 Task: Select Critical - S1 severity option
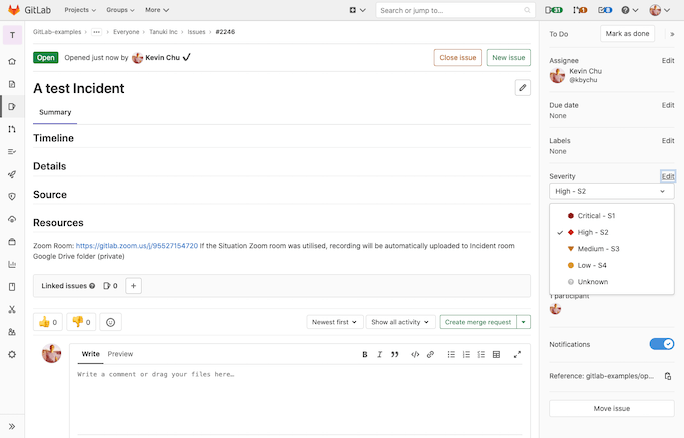point(596,215)
